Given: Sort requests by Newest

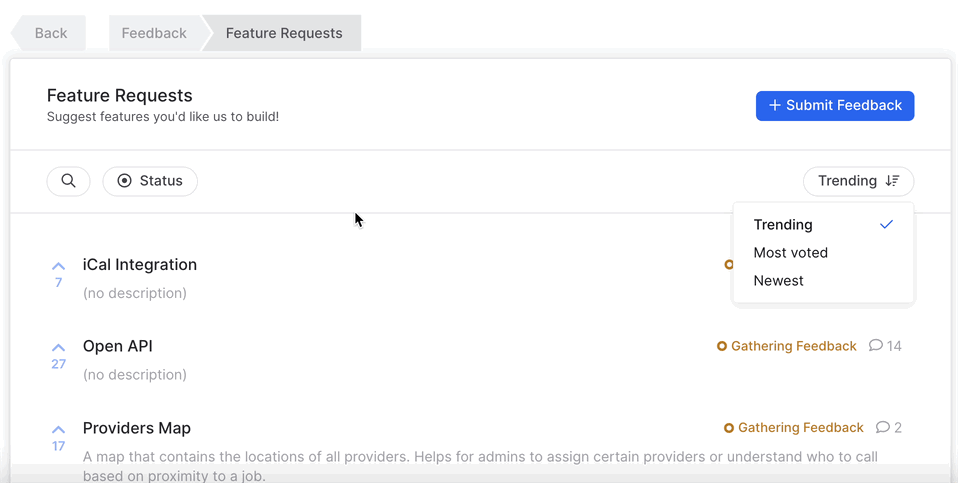Looking at the screenshot, I should 779,281.
